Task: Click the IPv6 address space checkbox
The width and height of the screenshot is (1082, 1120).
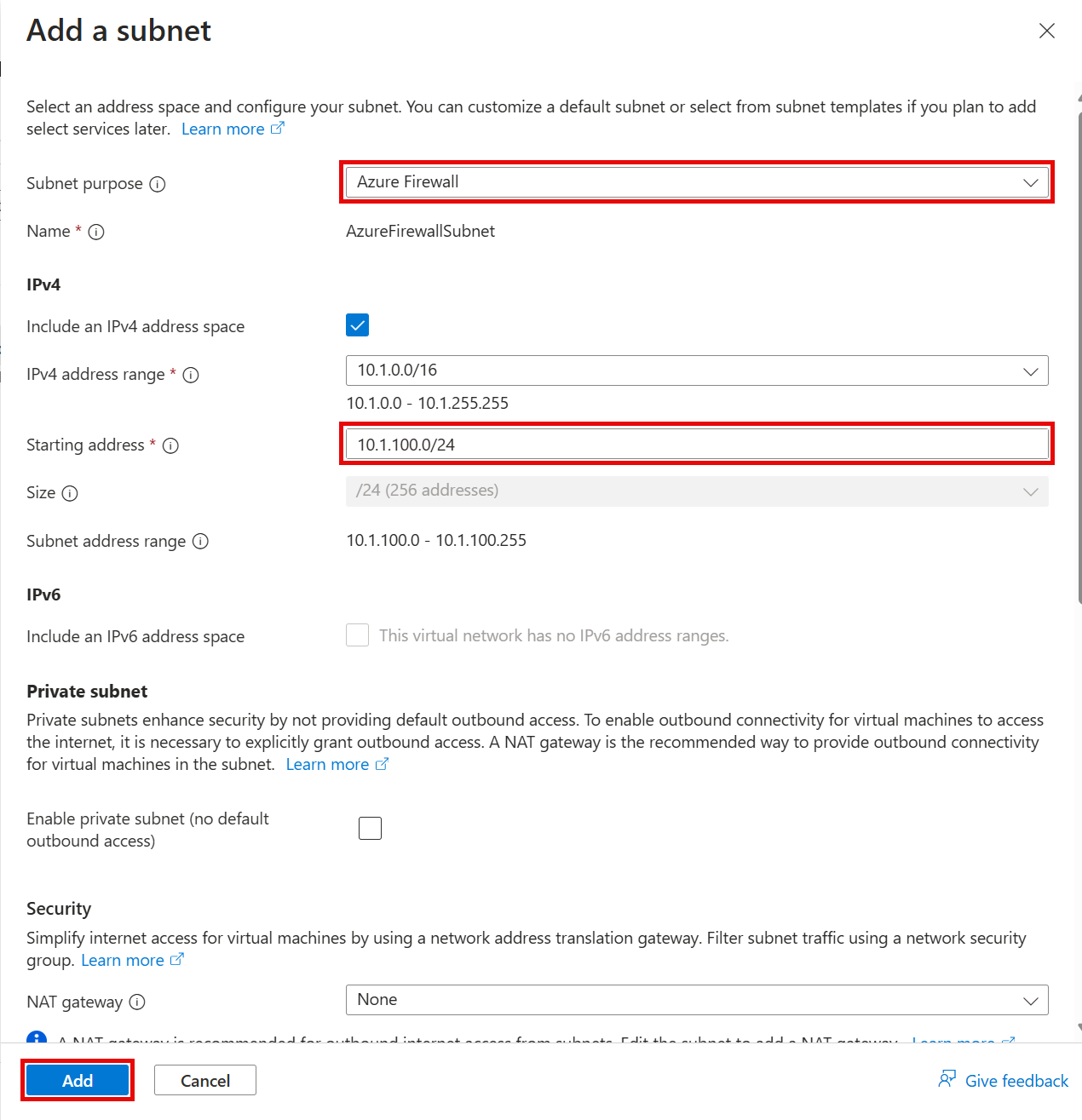Action: (357, 635)
